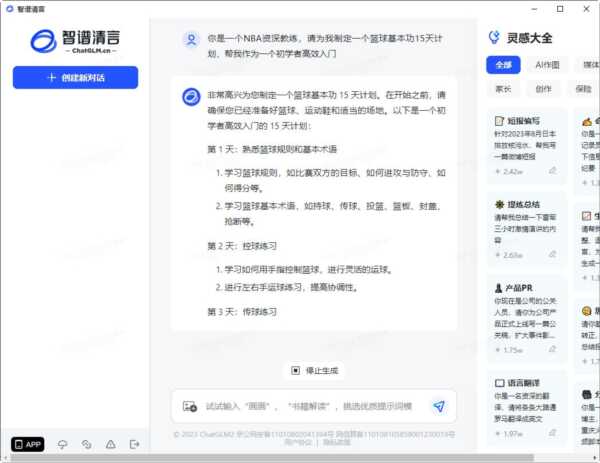Click the 停止生成 stop button
Viewport: 600px width, 463px height.
coord(314,370)
